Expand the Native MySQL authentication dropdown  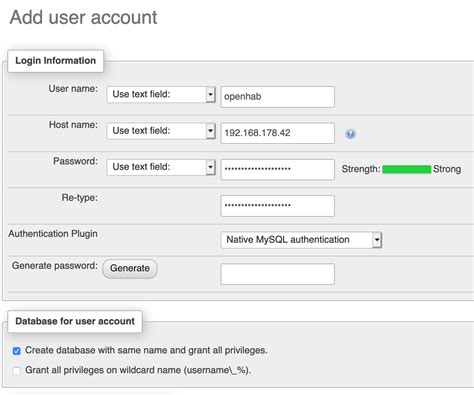pos(301,240)
